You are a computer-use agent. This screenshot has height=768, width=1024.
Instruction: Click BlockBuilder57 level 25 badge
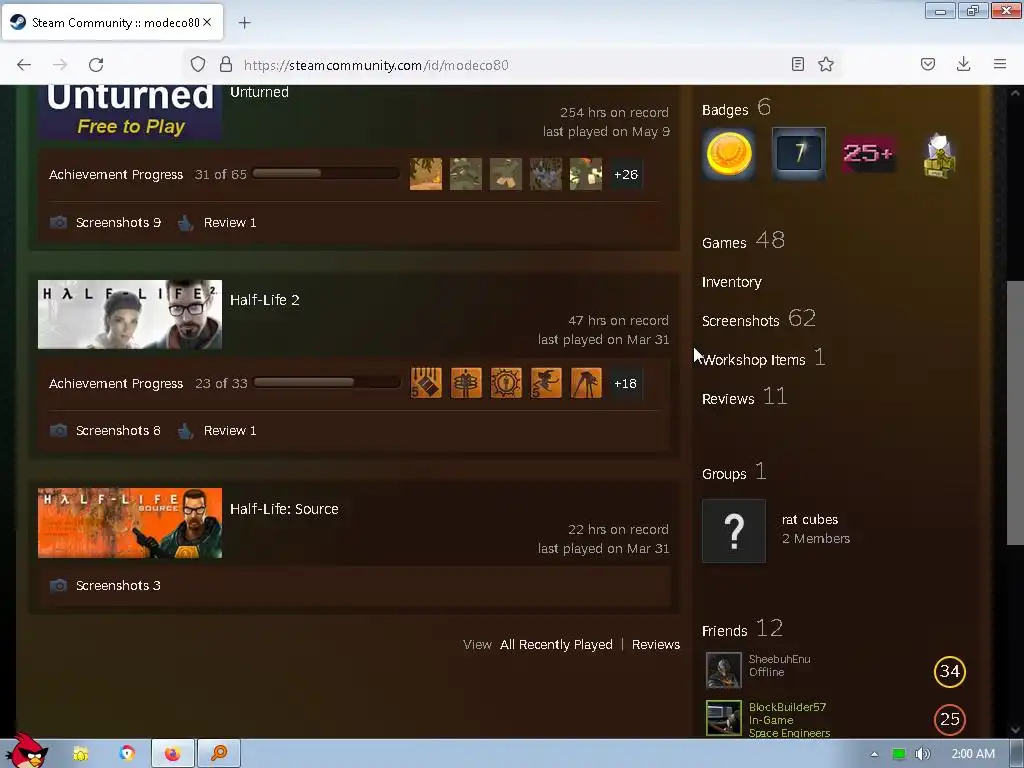pyautogui.click(x=950, y=719)
